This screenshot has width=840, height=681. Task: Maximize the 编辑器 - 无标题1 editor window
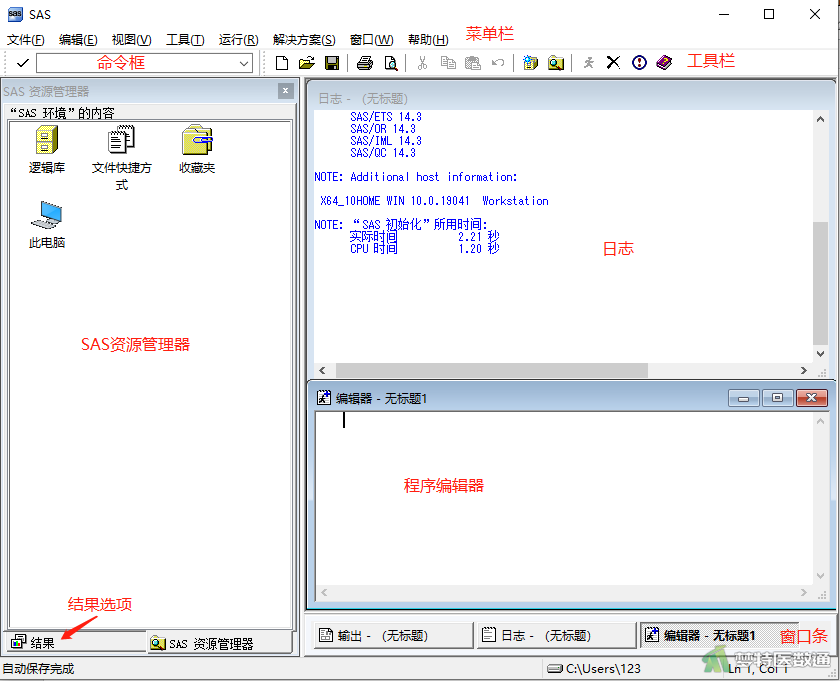[x=777, y=398]
